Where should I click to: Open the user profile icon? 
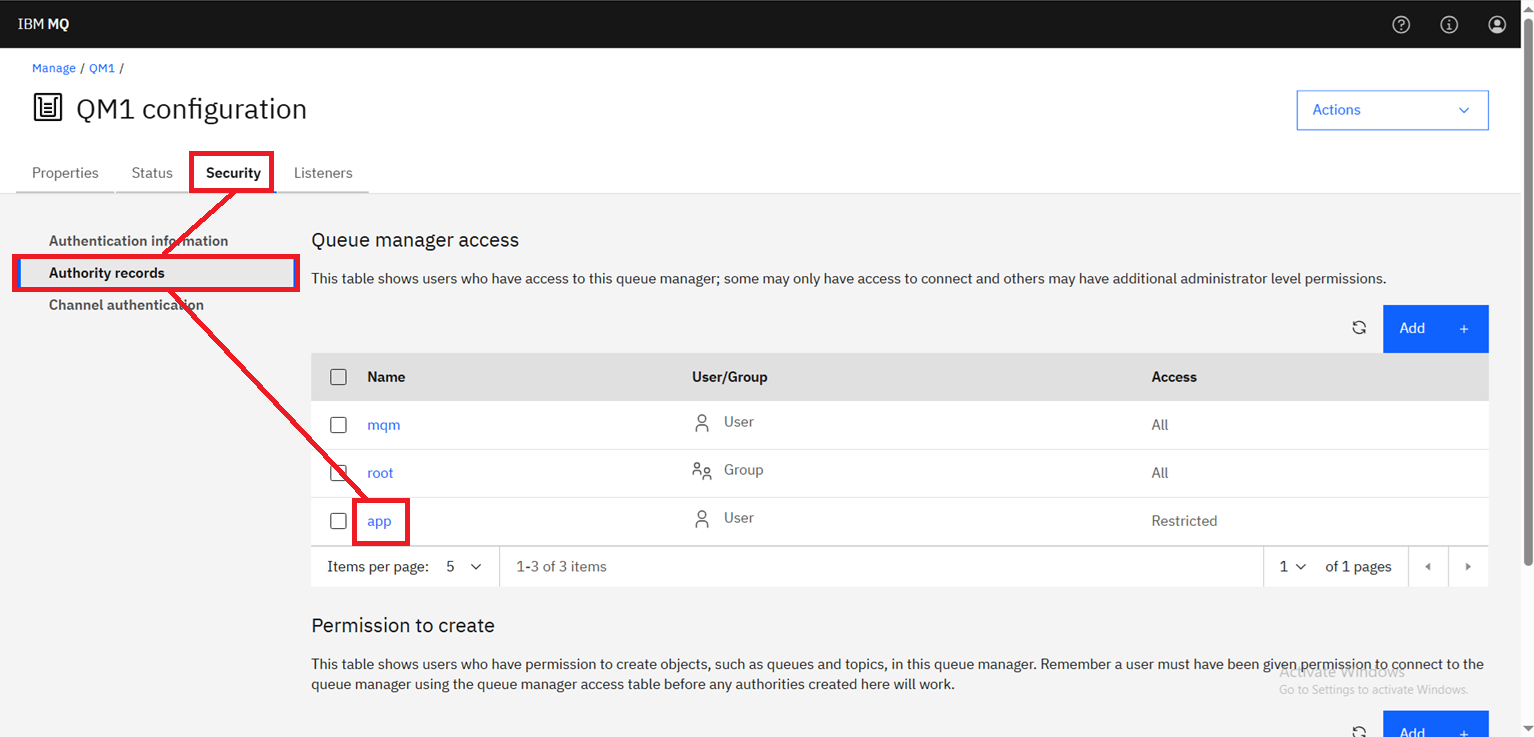[1497, 25]
